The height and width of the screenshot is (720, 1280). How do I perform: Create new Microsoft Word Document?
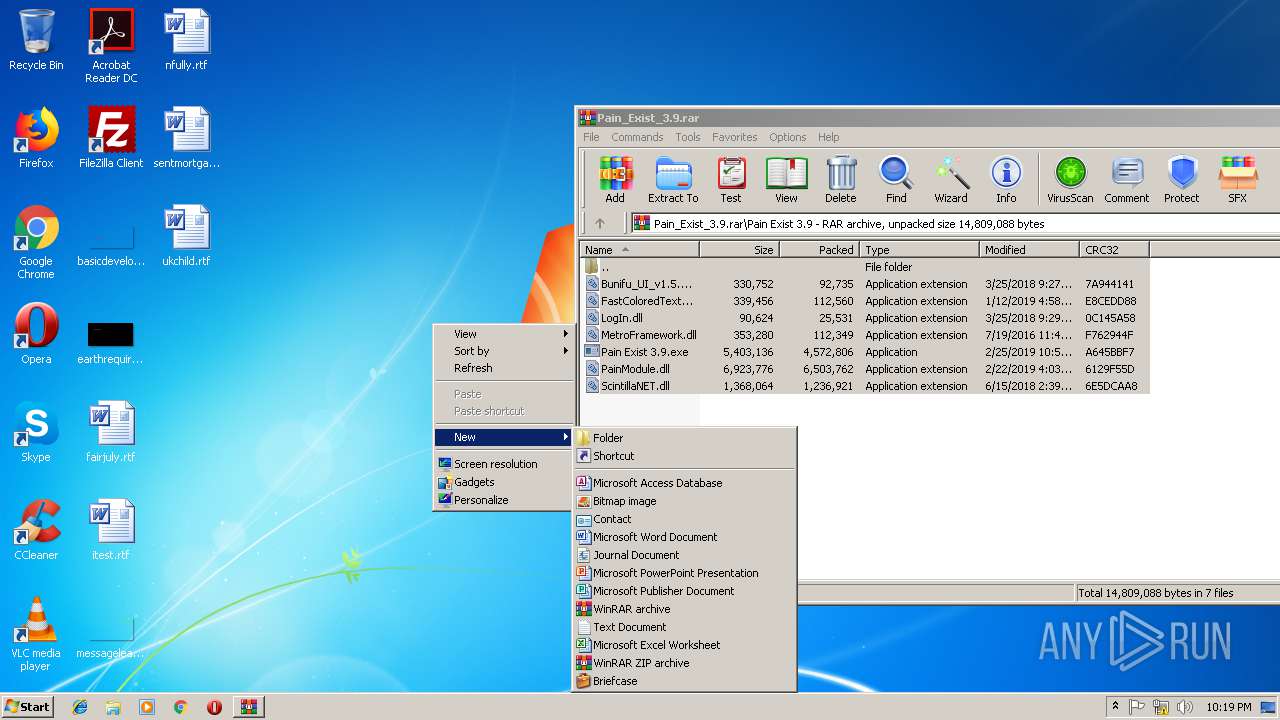pyautogui.click(x=685, y=537)
